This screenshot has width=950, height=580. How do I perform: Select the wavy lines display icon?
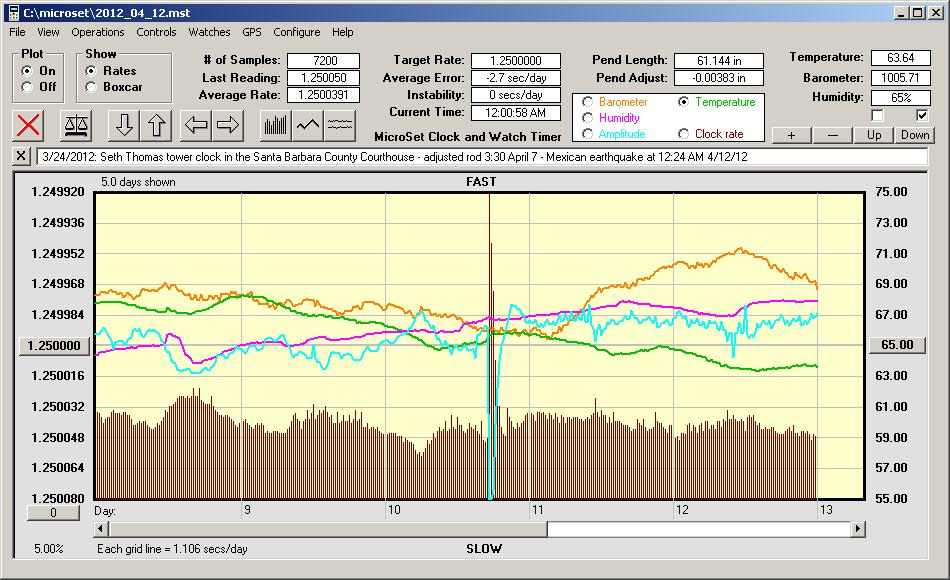coord(340,125)
